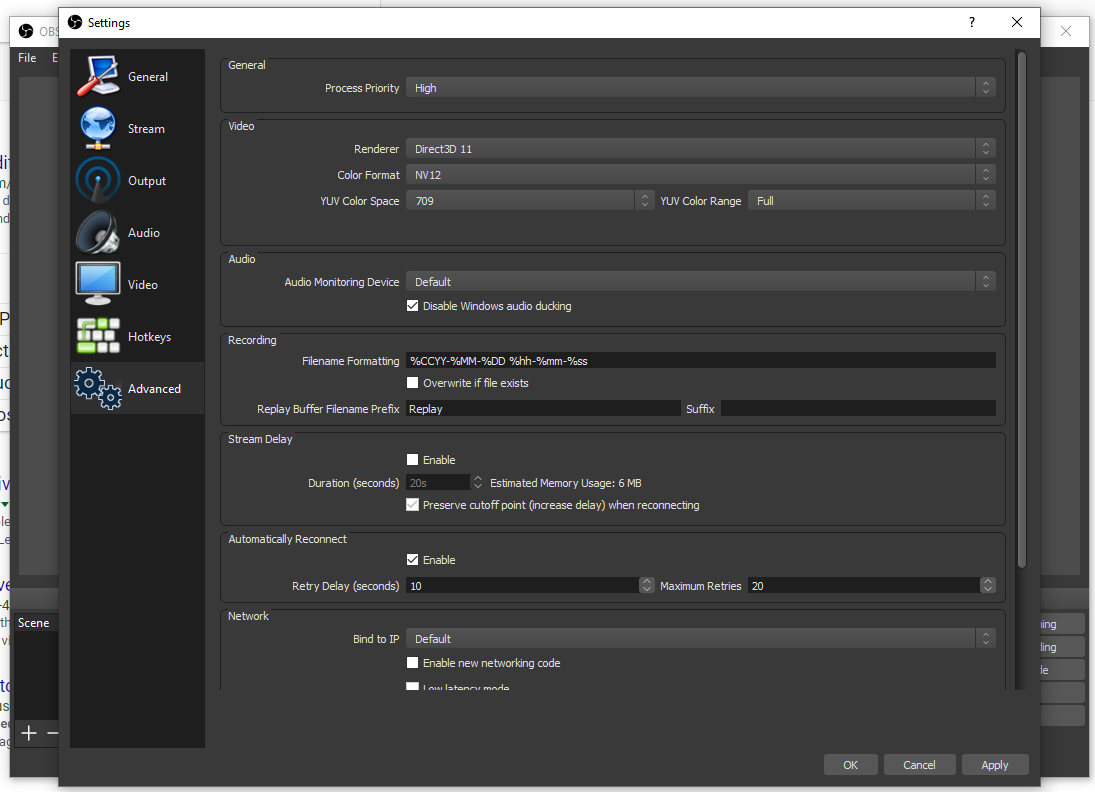Add a scene with the plus icon

tap(29, 733)
